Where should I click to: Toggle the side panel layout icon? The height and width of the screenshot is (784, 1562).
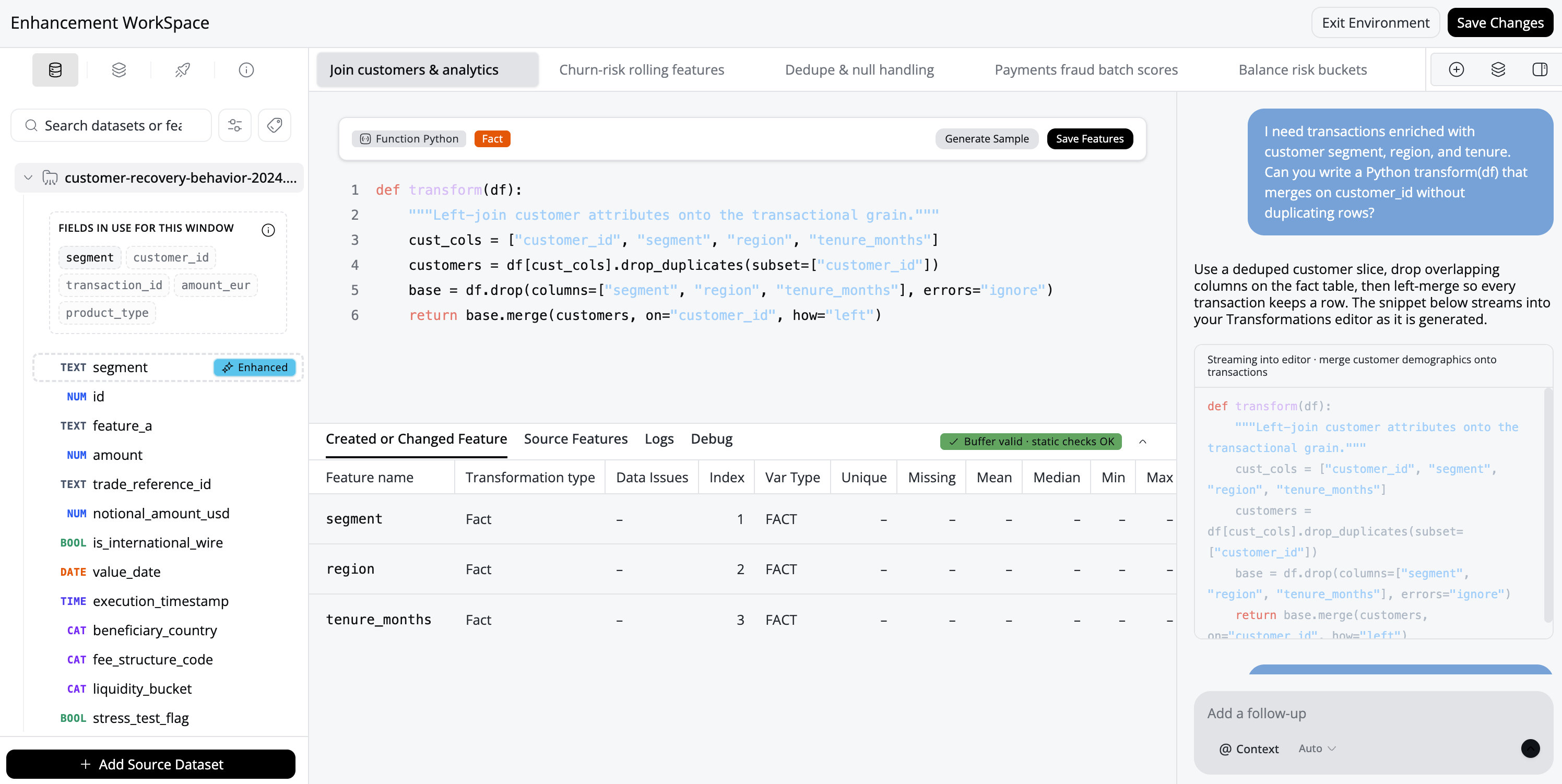[x=1540, y=70]
